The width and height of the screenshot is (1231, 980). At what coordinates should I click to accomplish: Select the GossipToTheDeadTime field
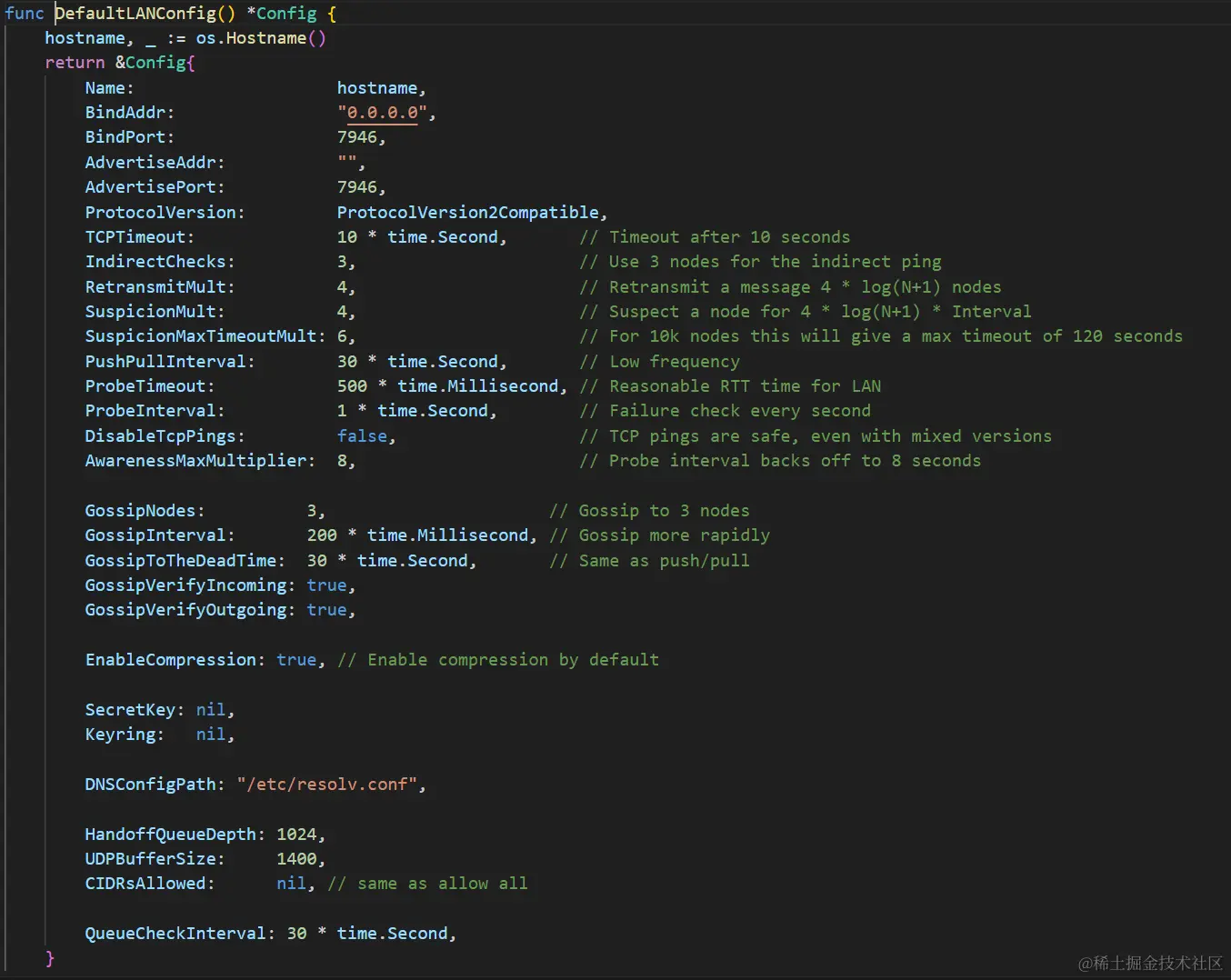[x=181, y=561]
